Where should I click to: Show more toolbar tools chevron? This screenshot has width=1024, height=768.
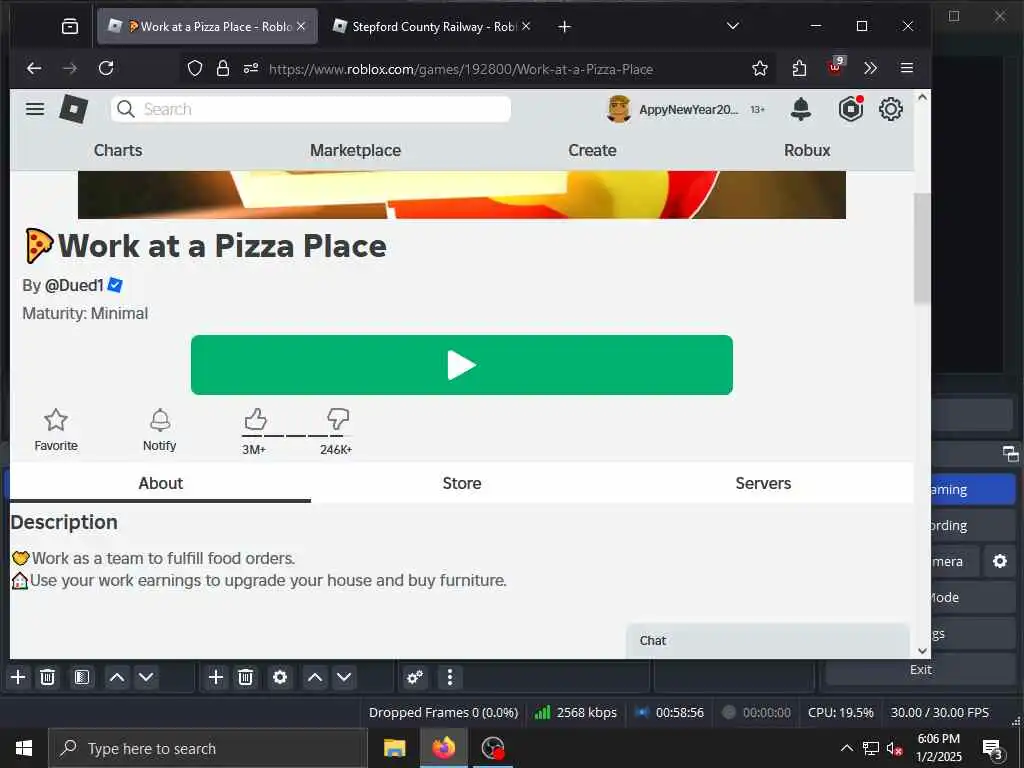pyautogui.click(x=870, y=69)
